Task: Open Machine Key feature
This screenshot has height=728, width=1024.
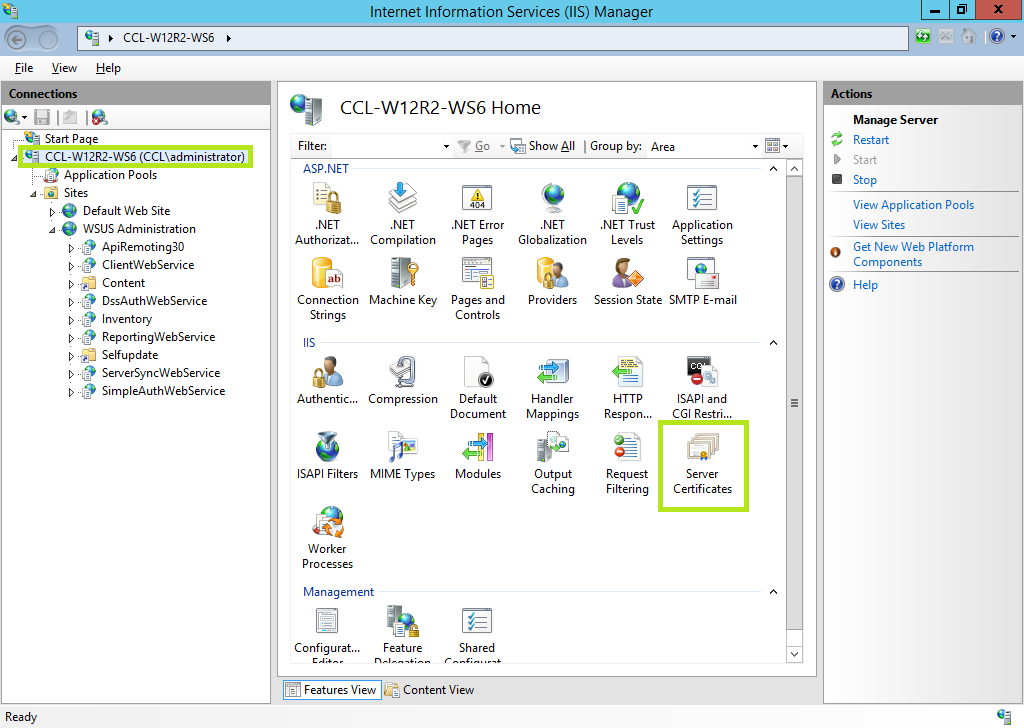Action: 402,282
